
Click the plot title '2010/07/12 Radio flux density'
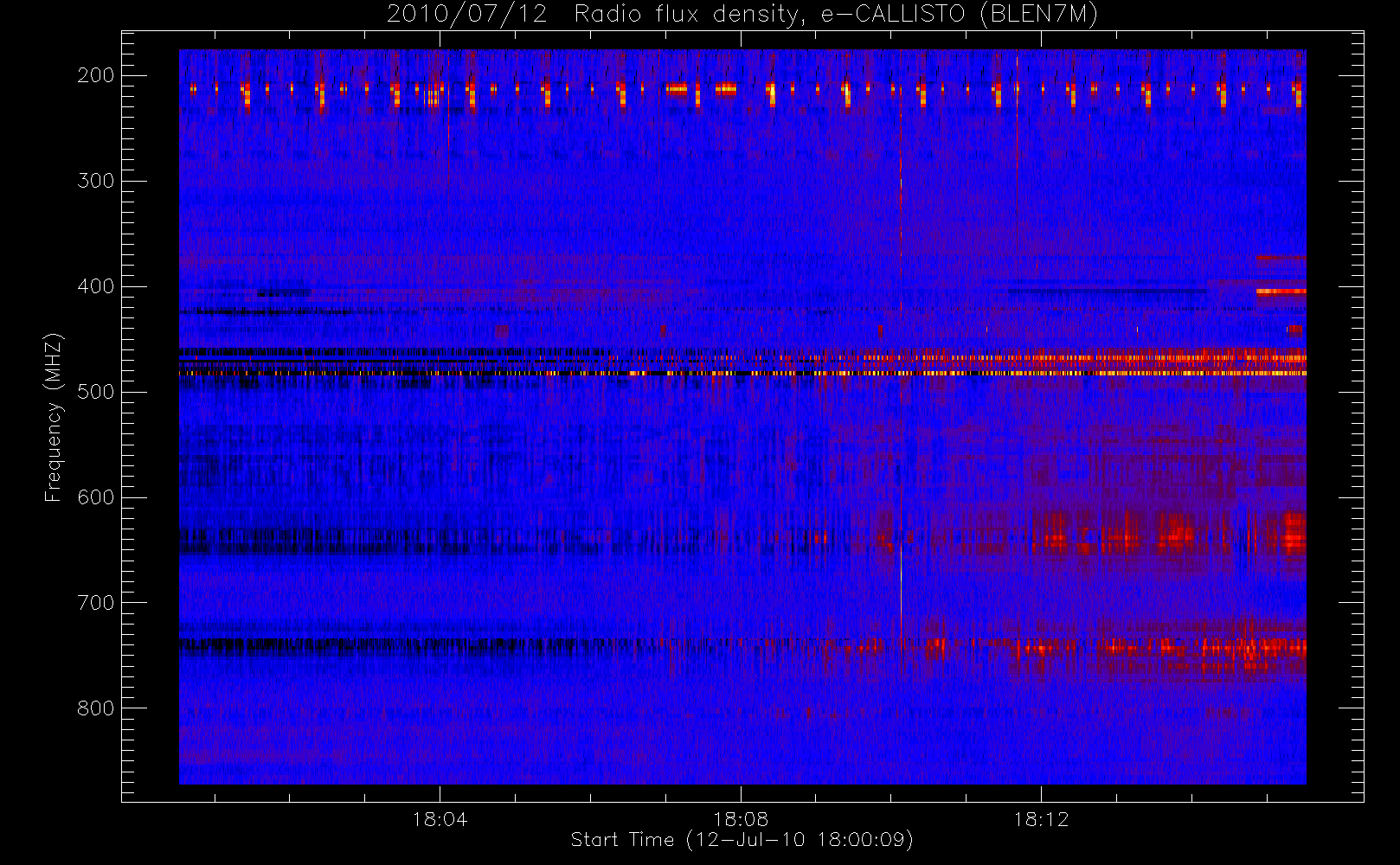click(x=742, y=15)
